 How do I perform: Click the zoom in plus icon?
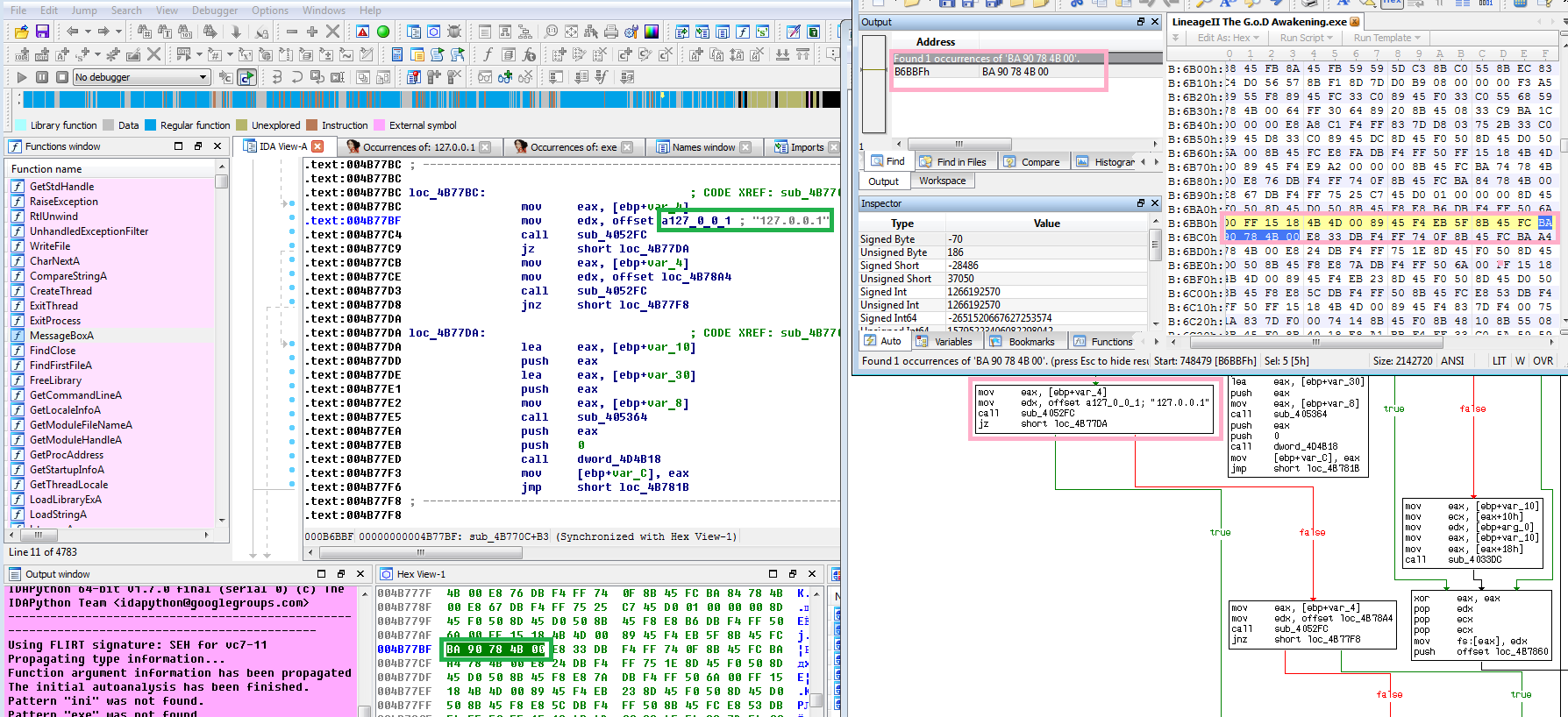(312, 32)
